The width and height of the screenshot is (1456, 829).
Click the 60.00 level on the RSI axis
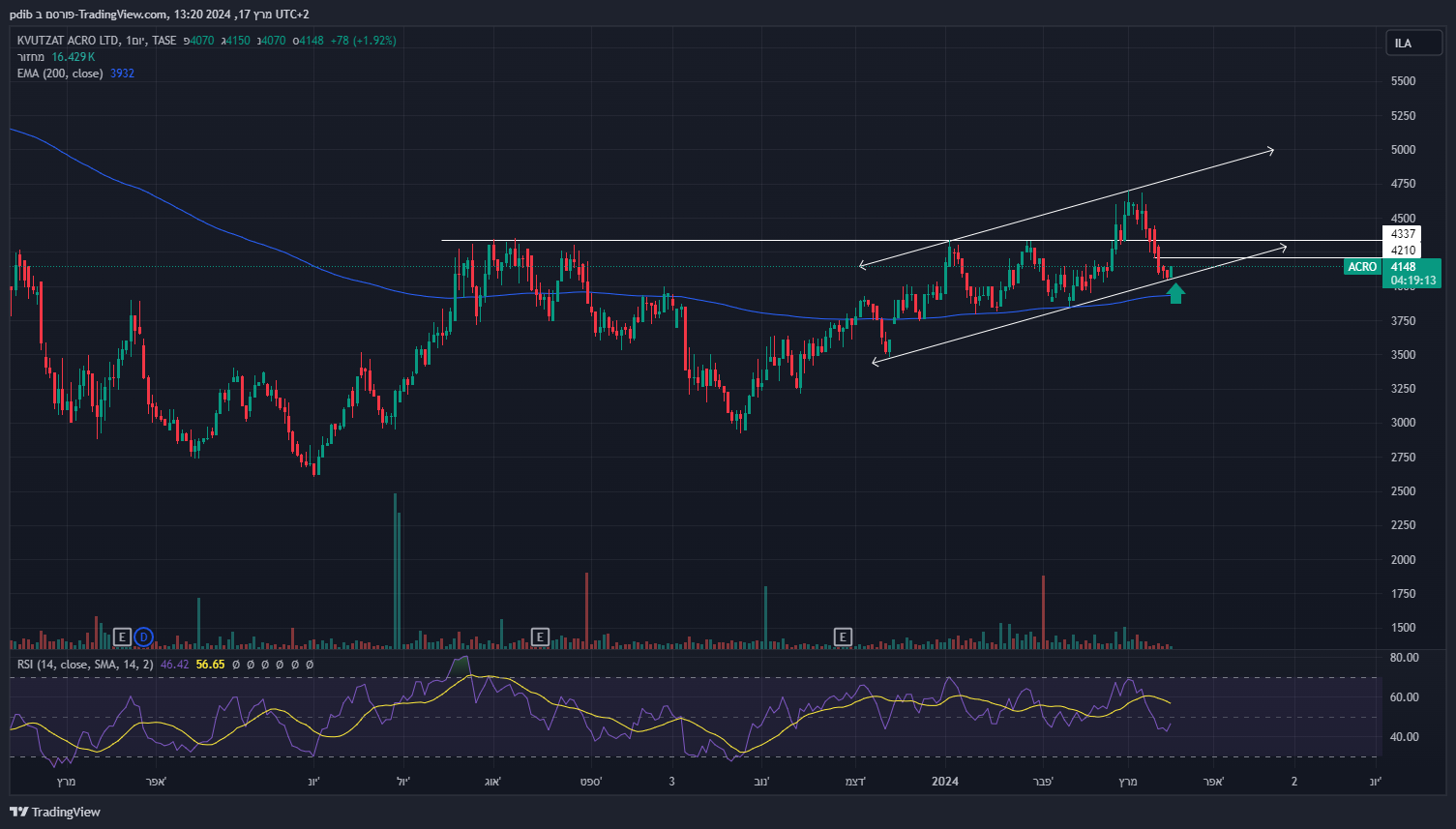click(1404, 697)
